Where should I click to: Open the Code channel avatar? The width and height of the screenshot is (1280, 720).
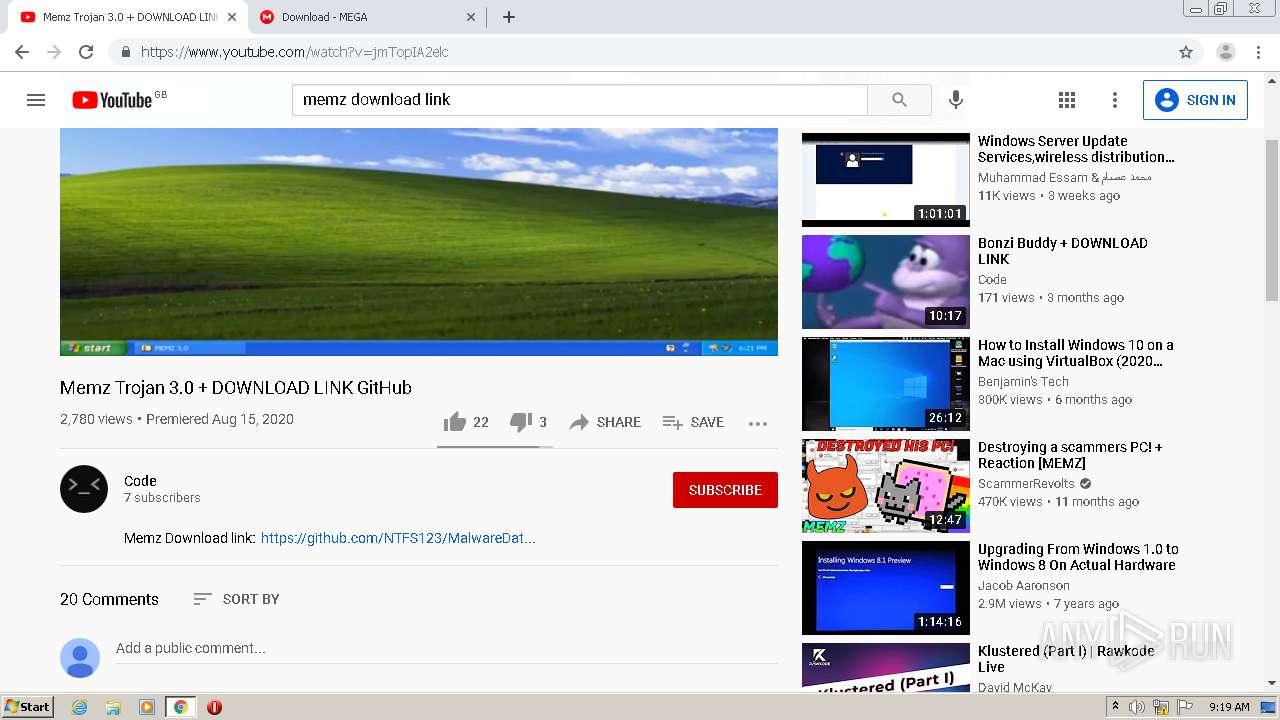[x=84, y=489]
